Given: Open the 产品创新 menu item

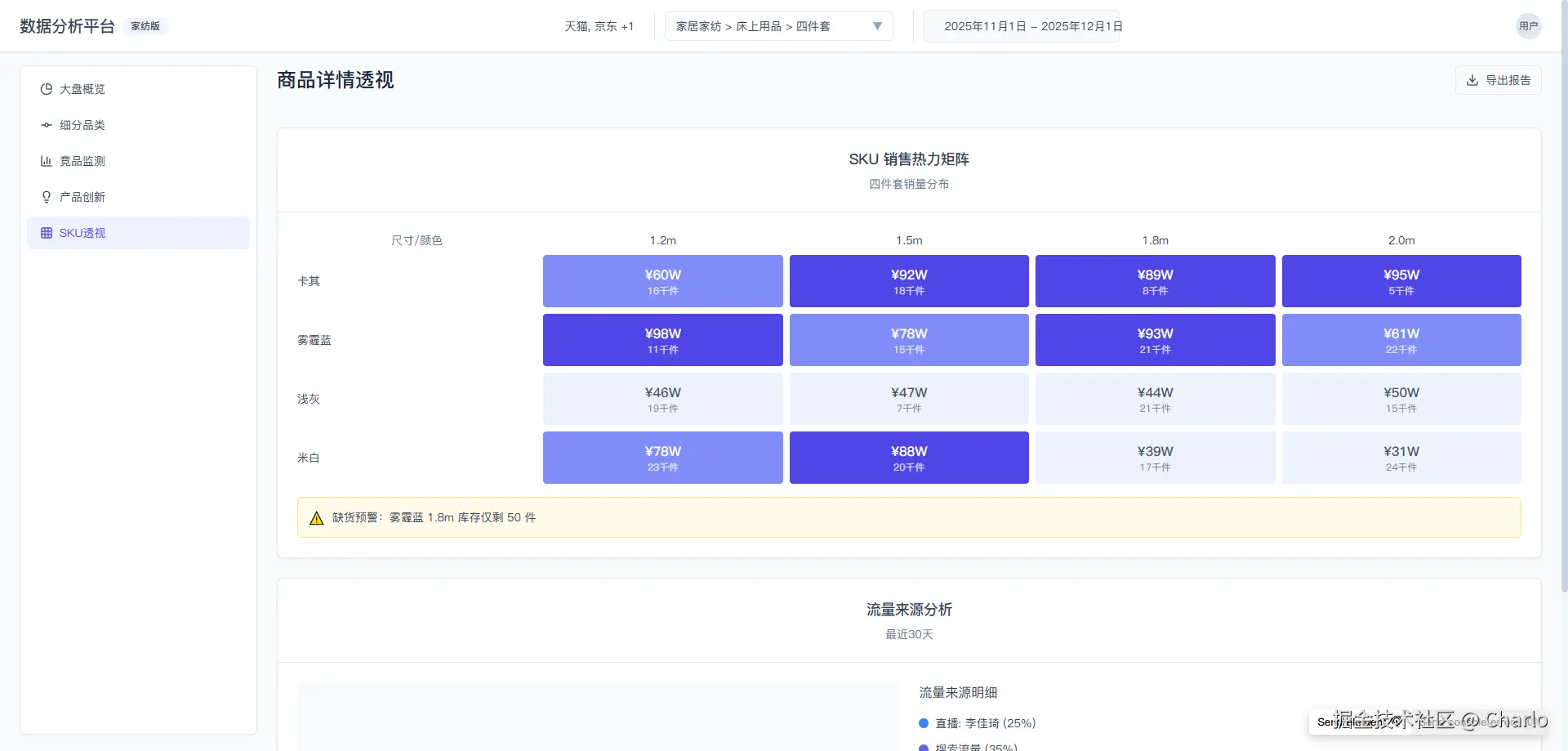Looking at the screenshot, I should point(82,197).
